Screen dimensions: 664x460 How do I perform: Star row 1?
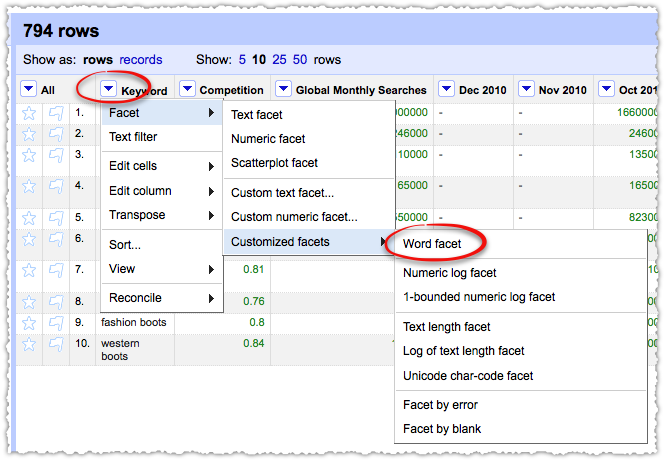point(29,113)
